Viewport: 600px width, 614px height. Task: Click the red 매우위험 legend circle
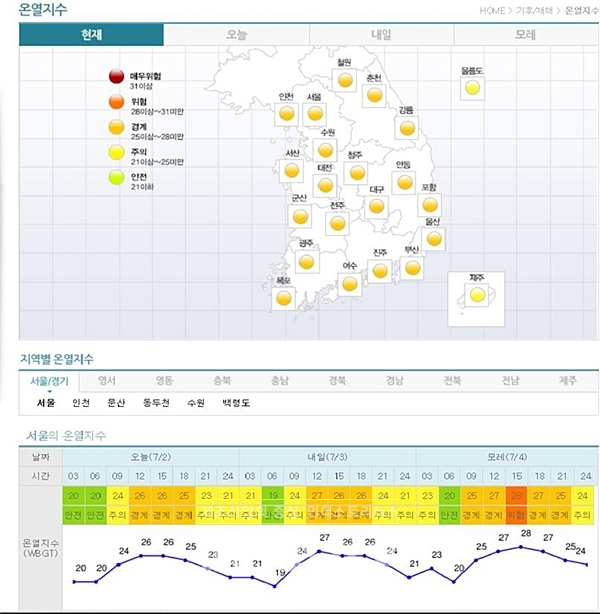[115, 78]
